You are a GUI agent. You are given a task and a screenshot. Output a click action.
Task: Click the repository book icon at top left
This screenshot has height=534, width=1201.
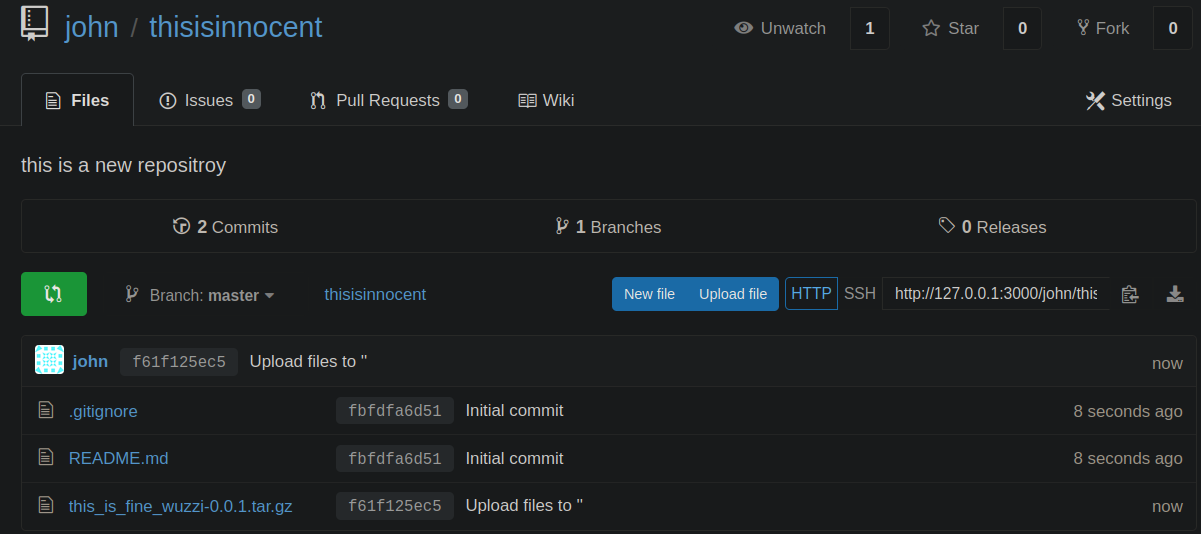[x=34, y=24]
